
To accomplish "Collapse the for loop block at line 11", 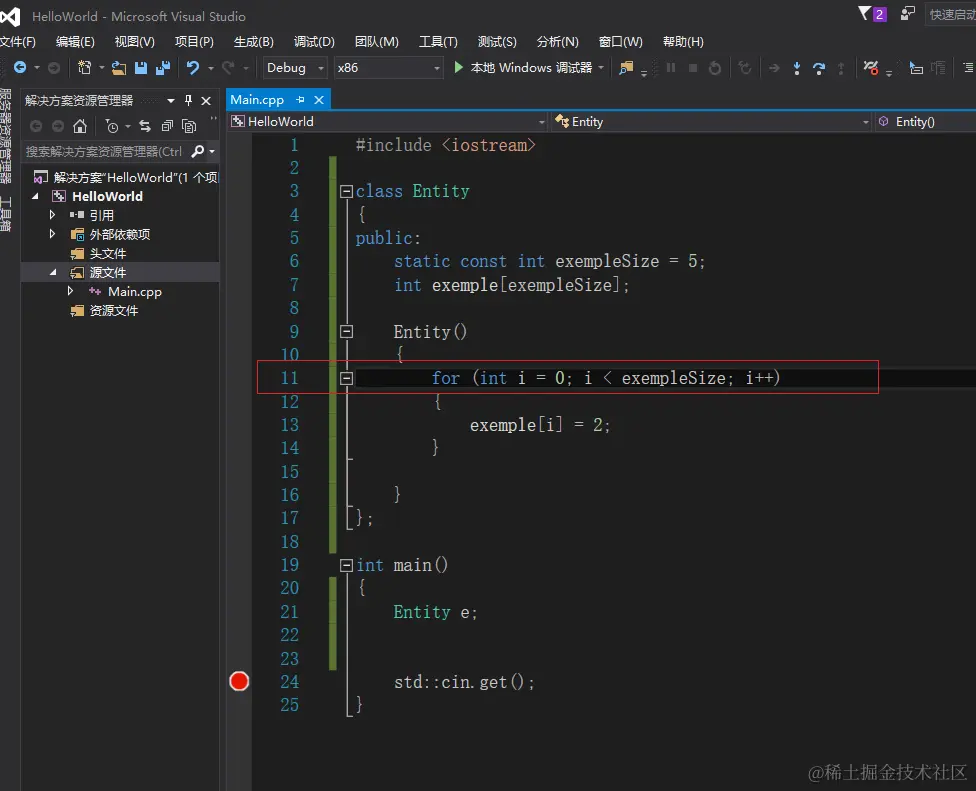I will 346,378.
